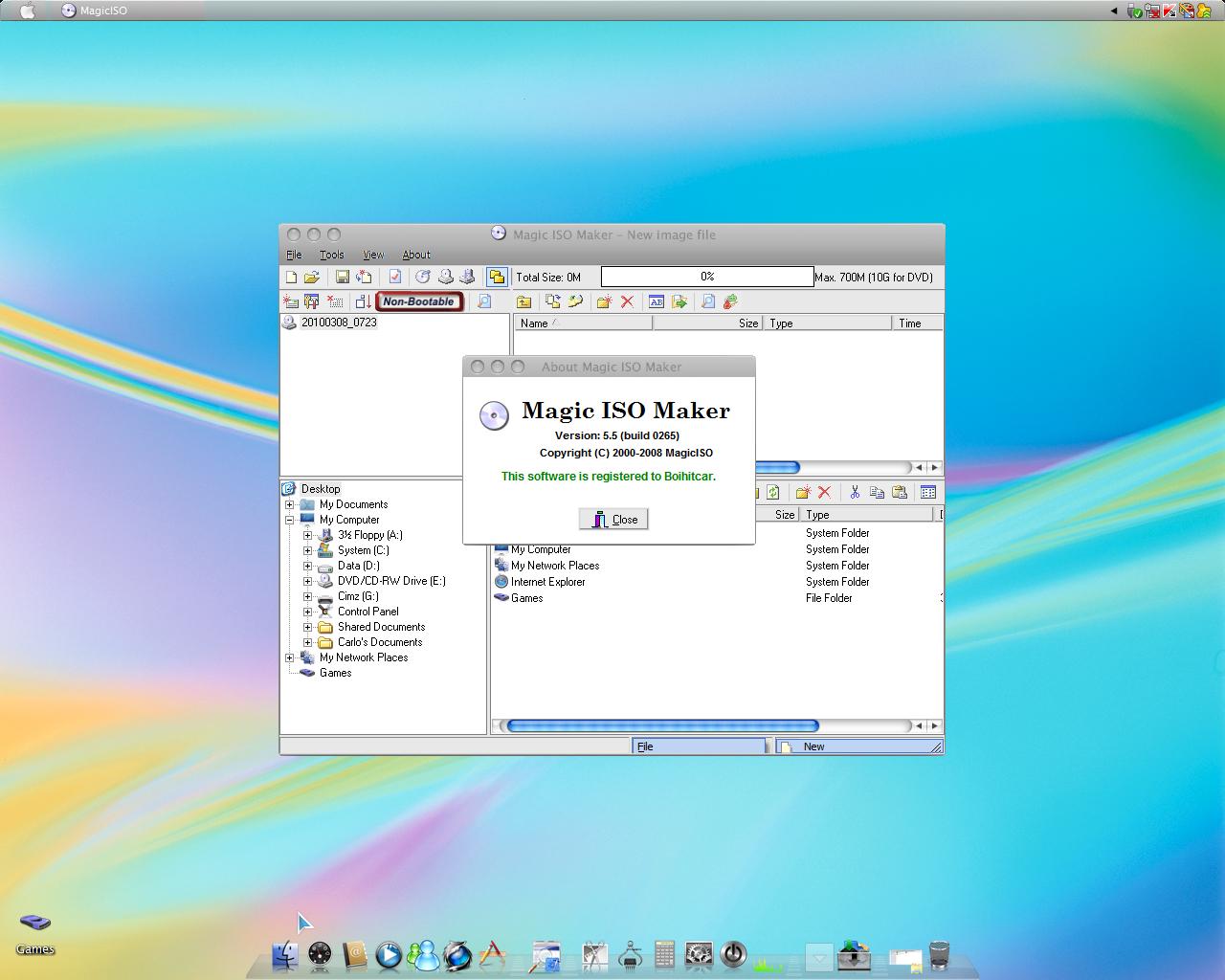Select the 20100308_0723 volume node
This screenshot has height=980, width=1225.
click(339, 323)
